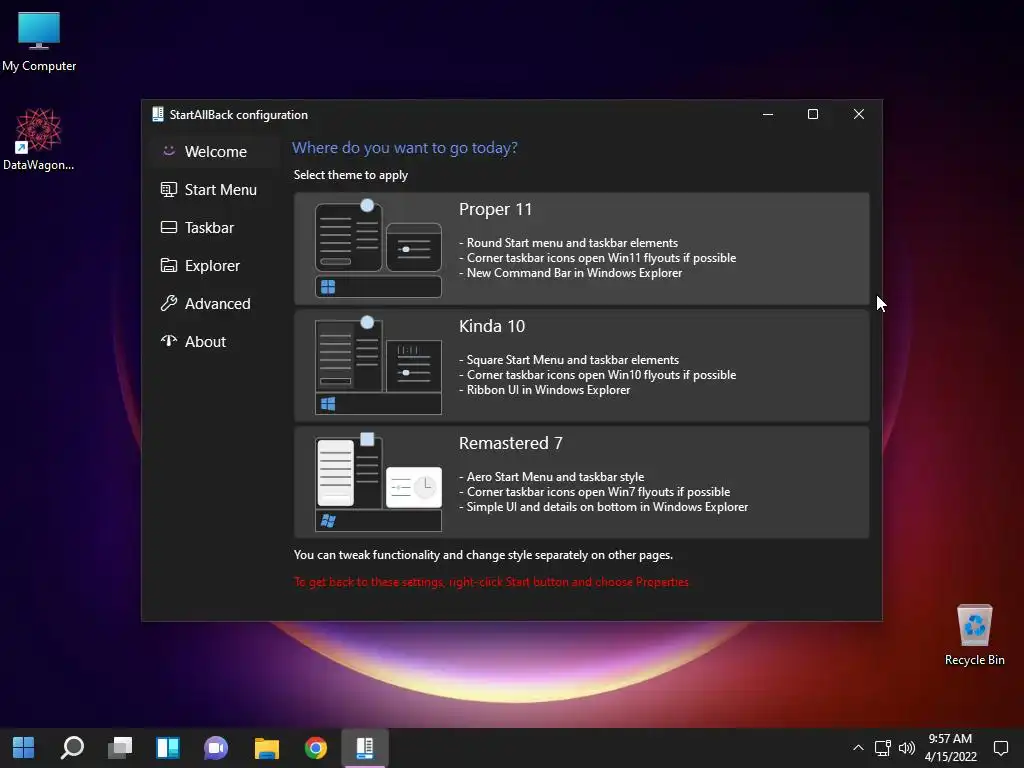Image resolution: width=1024 pixels, height=768 pixels.
Task: Apply the Remastered 7 theme
Action: pyautogui.click(x=581, y=483)
